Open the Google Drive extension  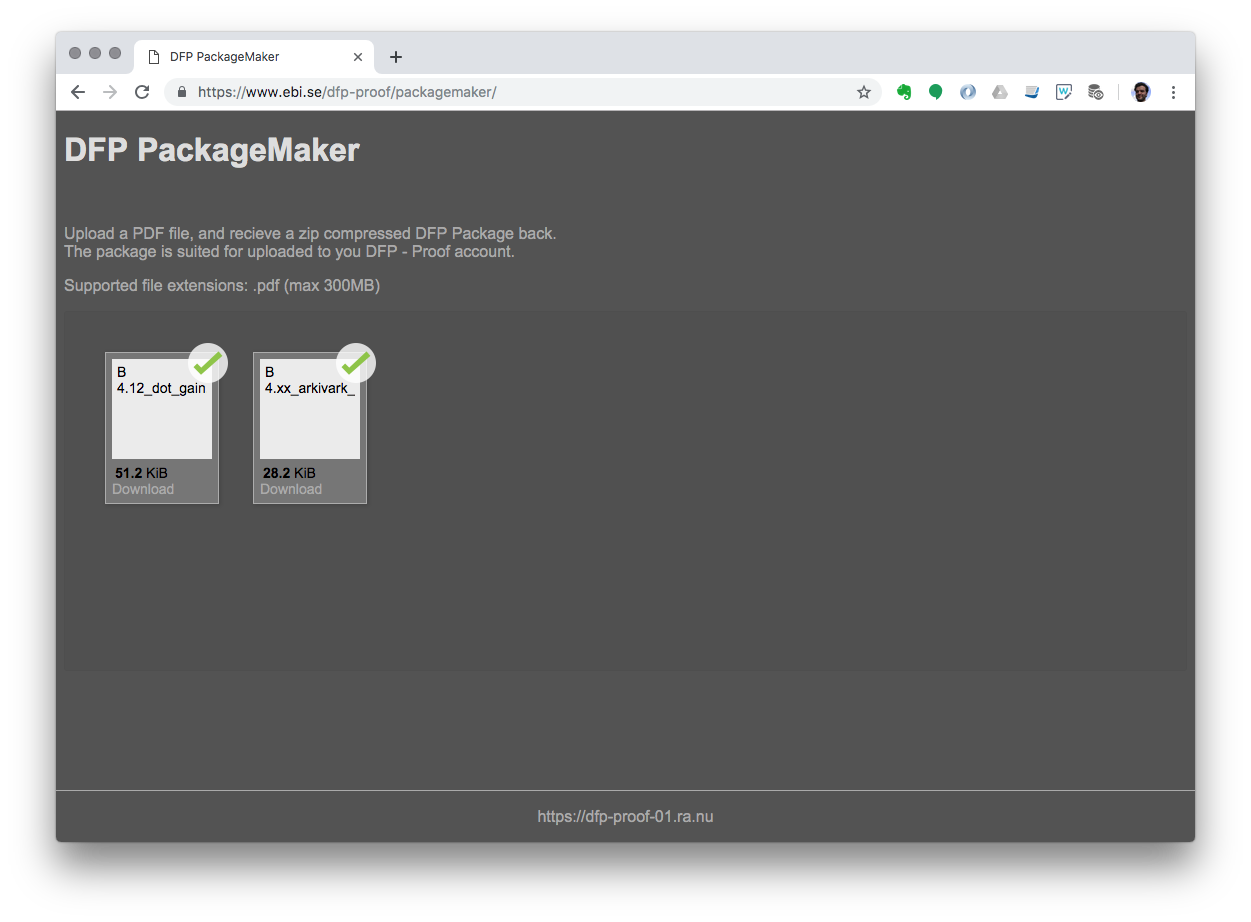click(1000, 92)
